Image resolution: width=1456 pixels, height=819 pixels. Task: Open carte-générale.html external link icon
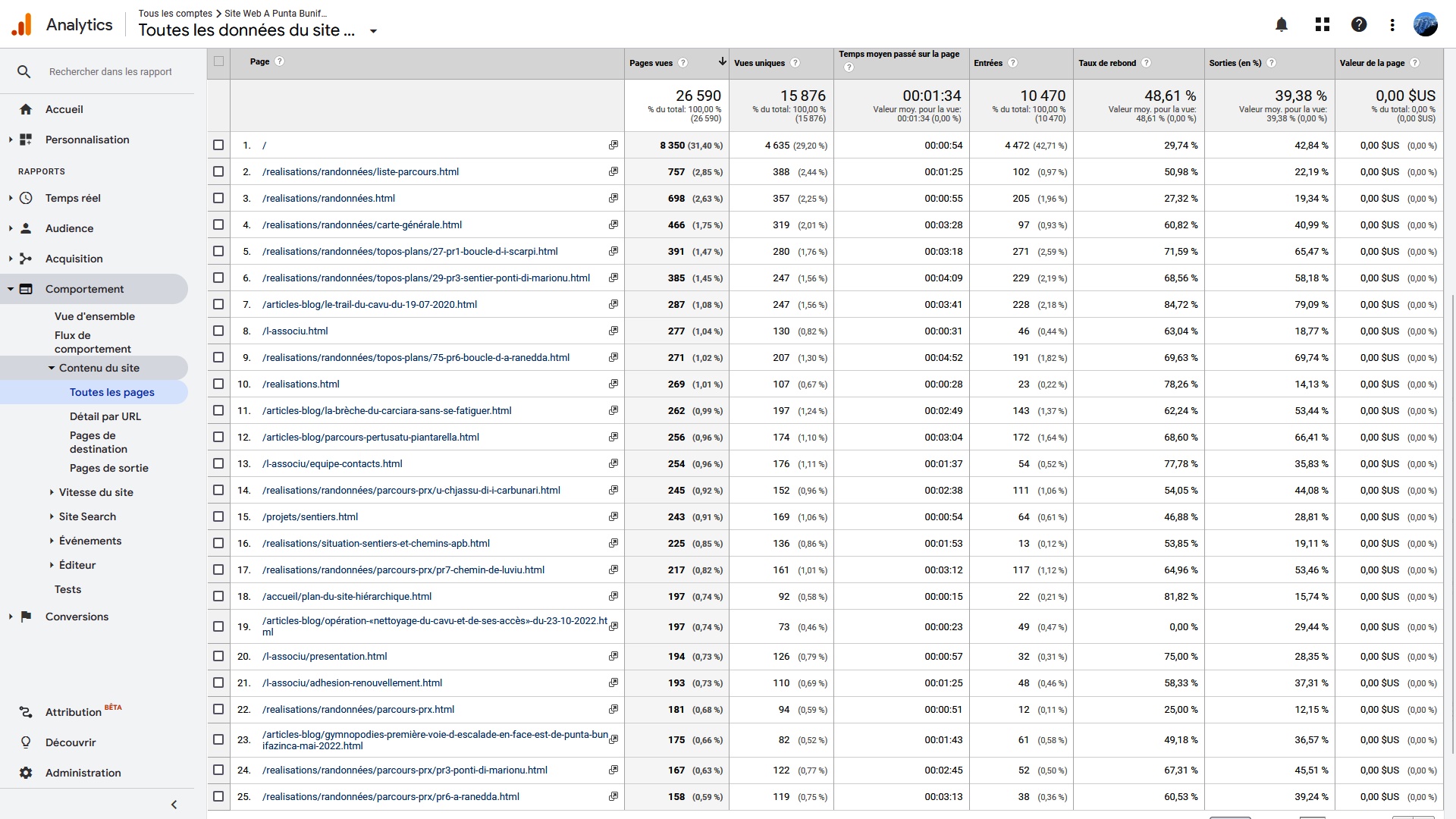click(613, 224)
